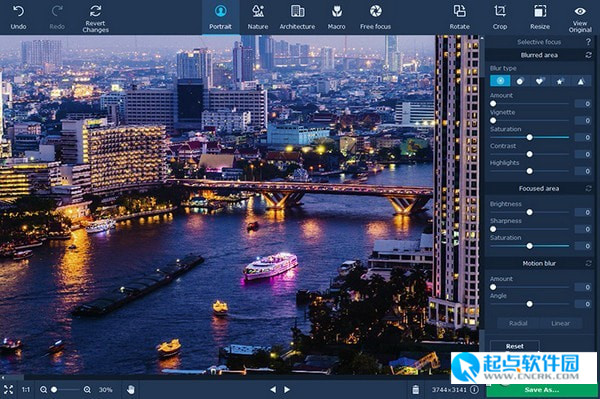Image resolution: width=600 pixels, height=399 pixels.
Task: Click the Contrast value field
Action: click(x=583, y=154)
